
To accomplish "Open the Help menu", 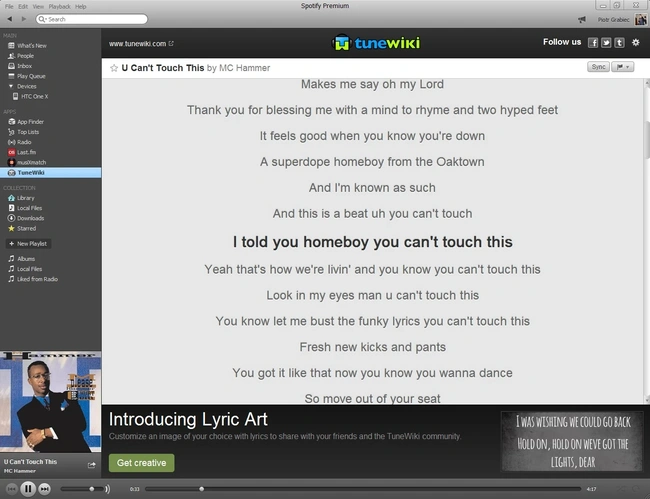I will pyautogui.click(x=80, y=7).
